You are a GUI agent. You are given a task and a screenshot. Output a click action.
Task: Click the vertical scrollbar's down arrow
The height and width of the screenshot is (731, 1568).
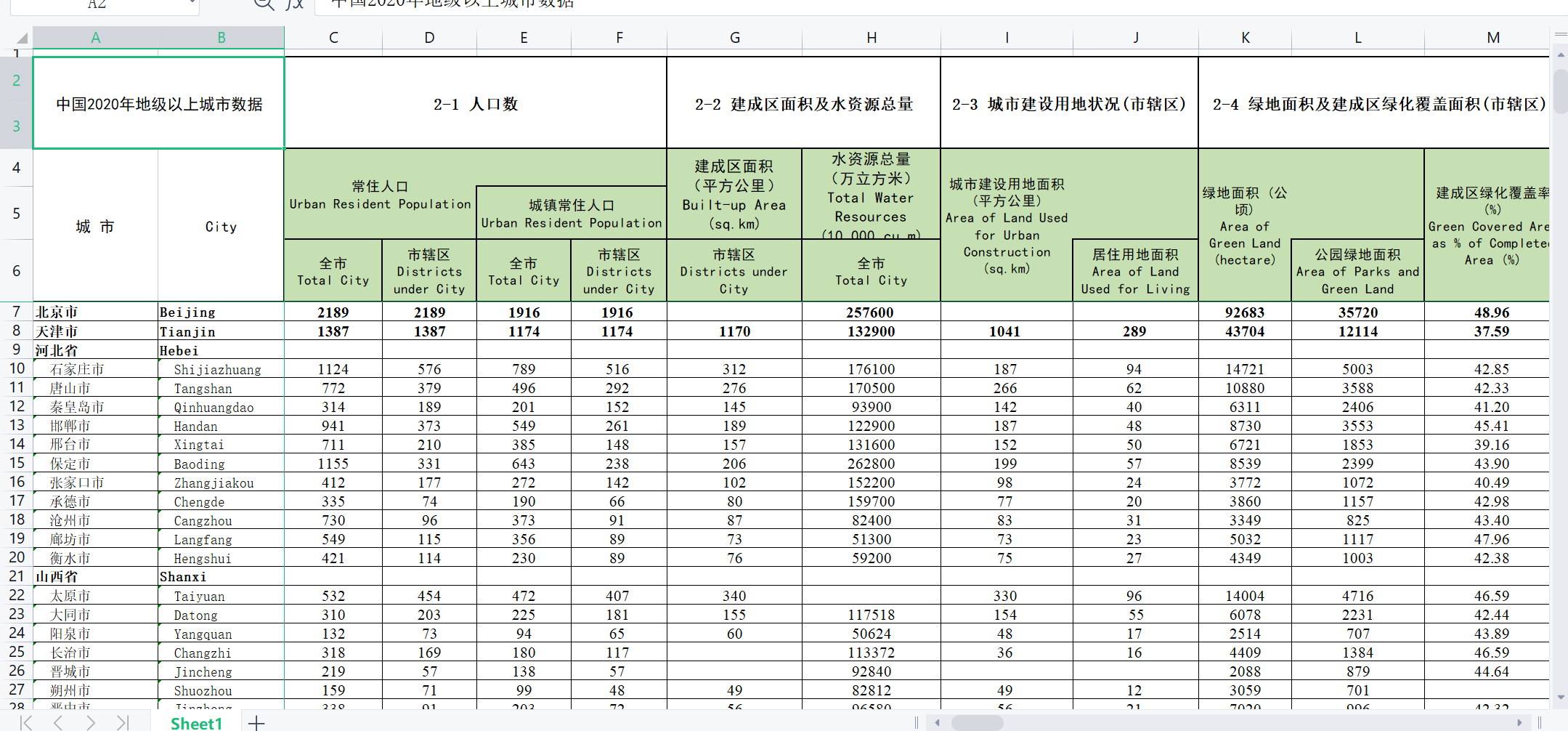(1560, 697)
